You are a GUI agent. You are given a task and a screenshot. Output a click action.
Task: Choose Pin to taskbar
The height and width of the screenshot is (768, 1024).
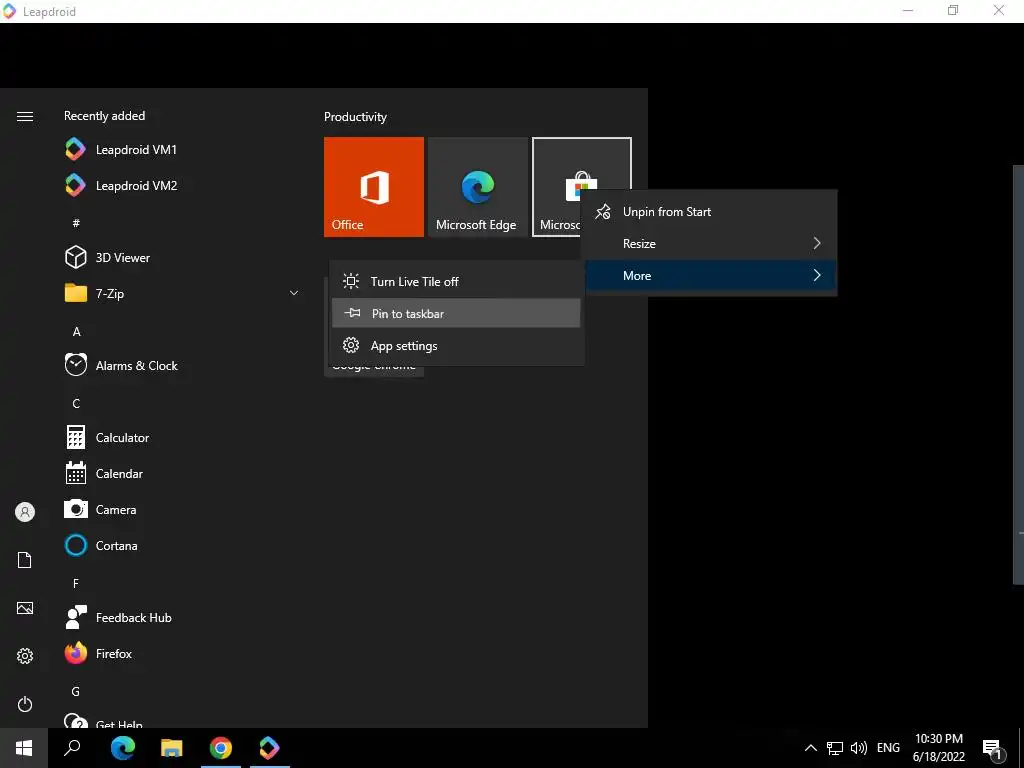[456, 313]
